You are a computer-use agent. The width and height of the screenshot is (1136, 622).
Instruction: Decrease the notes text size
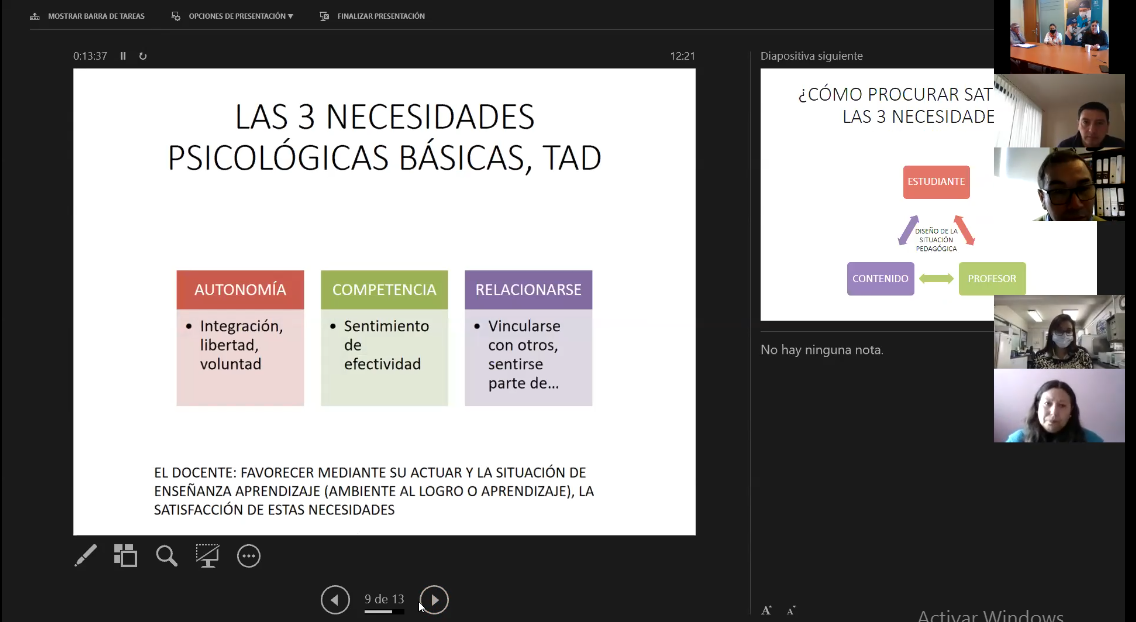791,610
